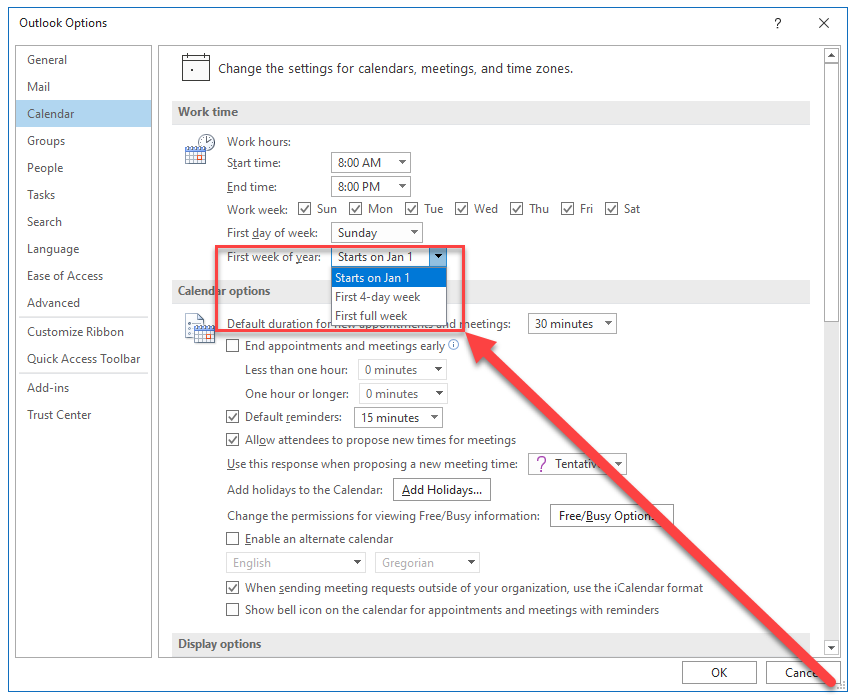The width and height of the screenshot is (851, 695).
Task: Toggle the Thu work week checkbox
Action: pyautogui.click(x=516, y=209)
